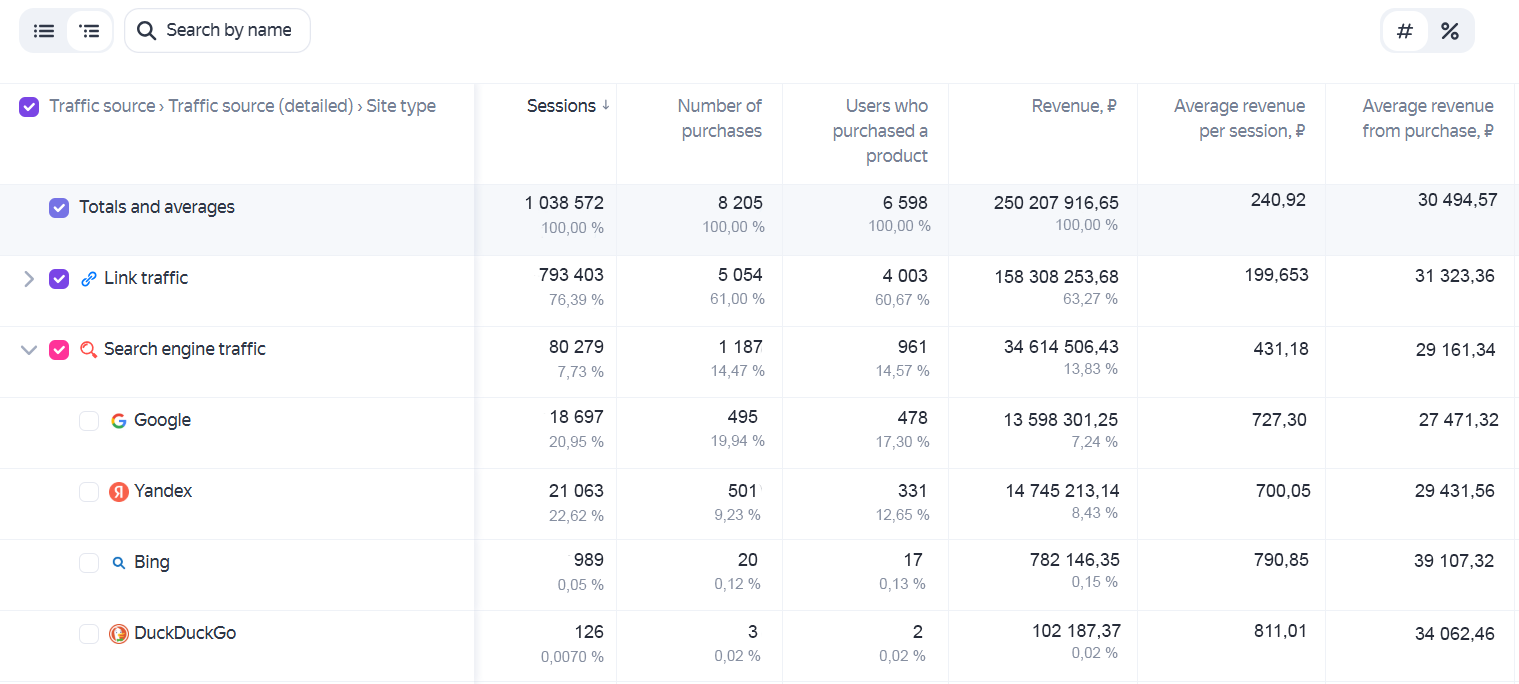Sort by Revenue column header
The image size is (1519, 684).
[x=1074, y=106]
